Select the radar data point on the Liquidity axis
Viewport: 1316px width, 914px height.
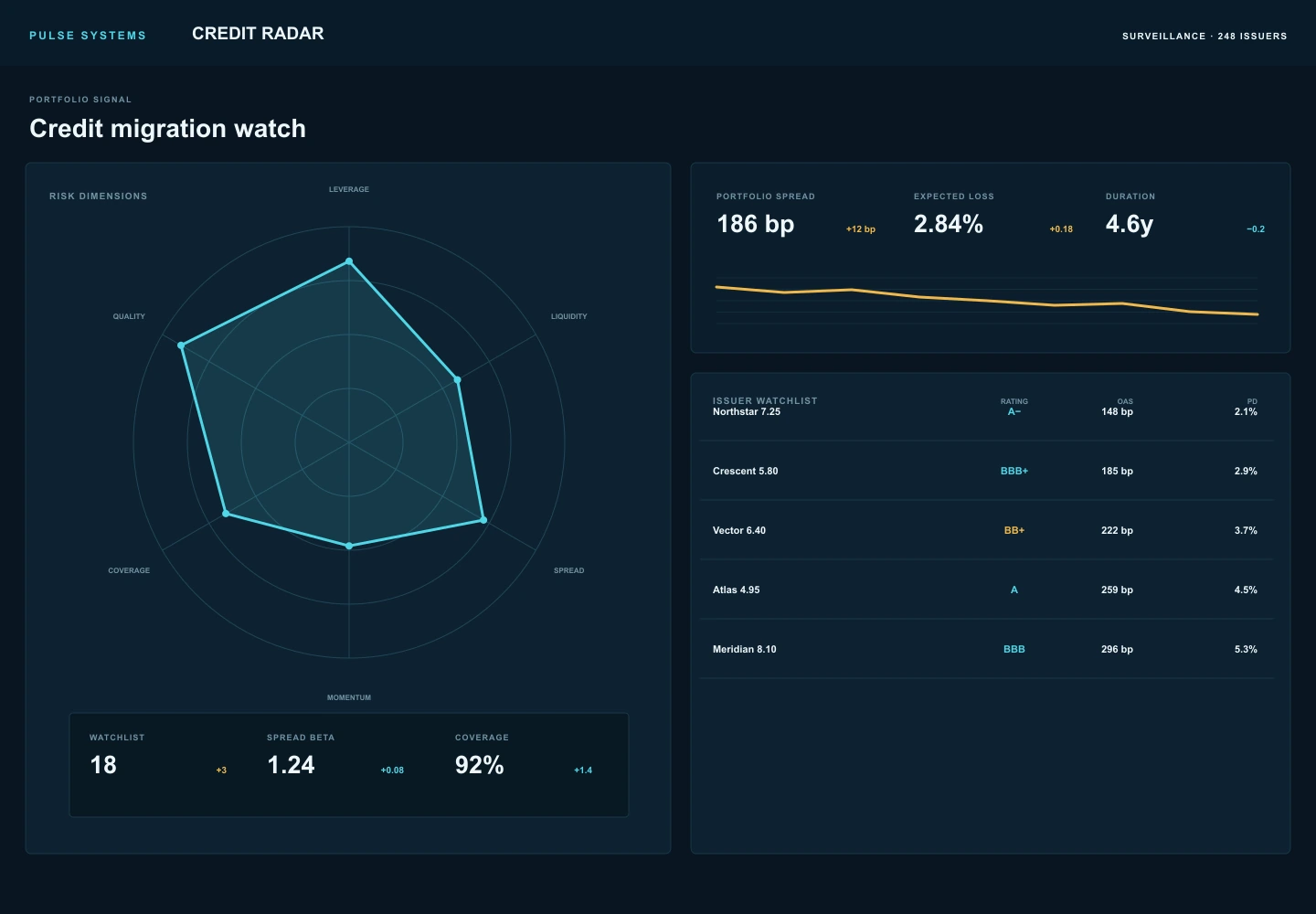458,379
